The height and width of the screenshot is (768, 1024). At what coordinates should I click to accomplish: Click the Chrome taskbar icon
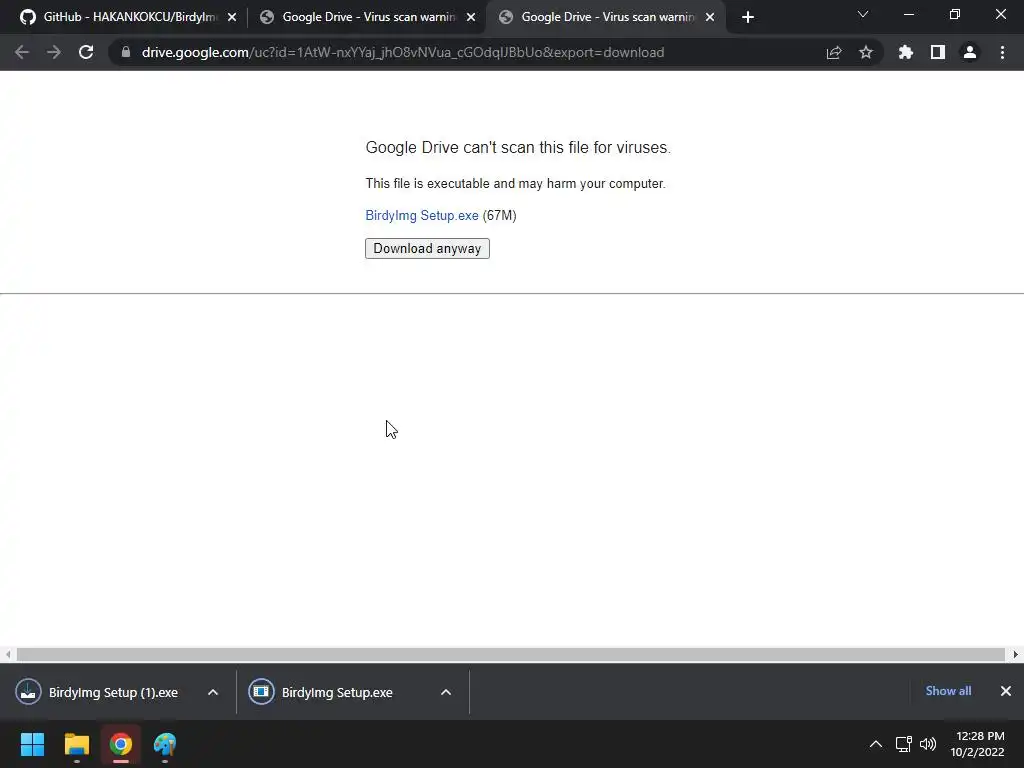[x=121, y=744]
